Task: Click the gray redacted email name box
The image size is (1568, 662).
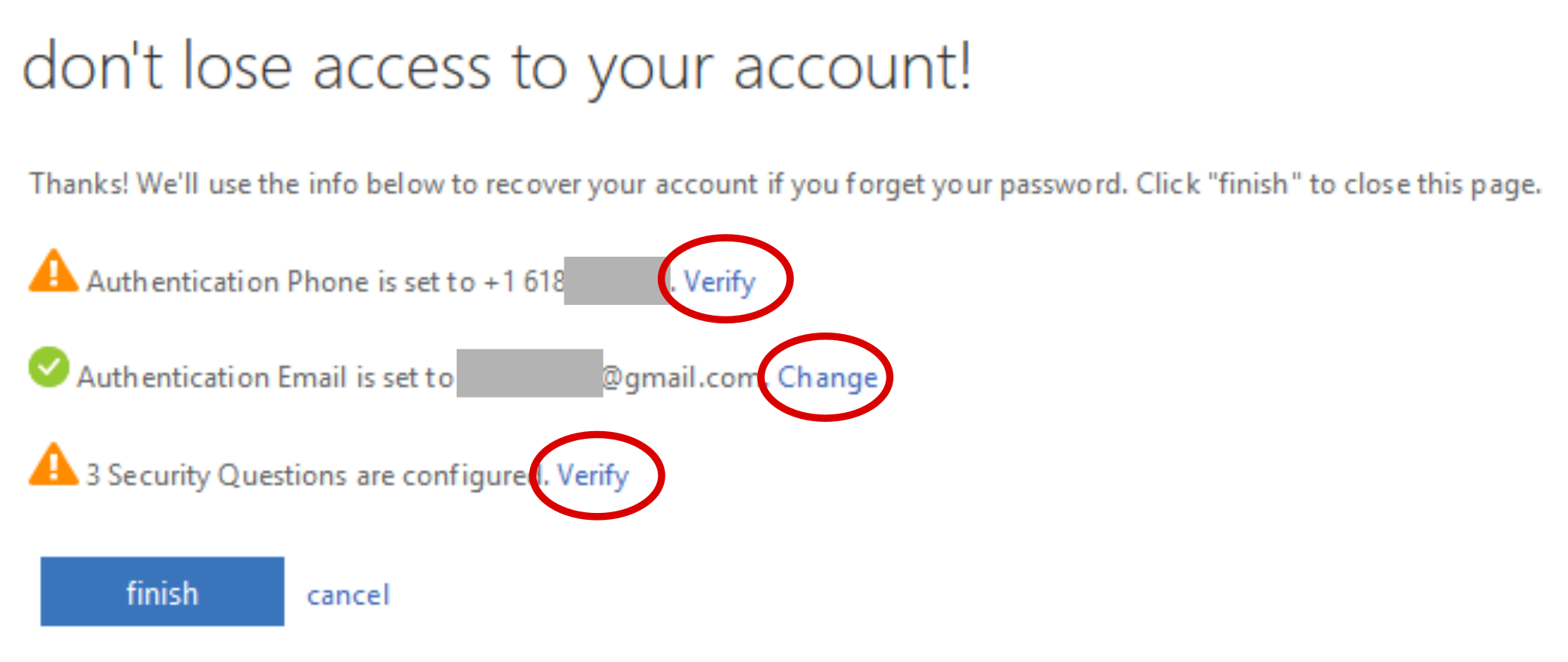Action: 529,373
